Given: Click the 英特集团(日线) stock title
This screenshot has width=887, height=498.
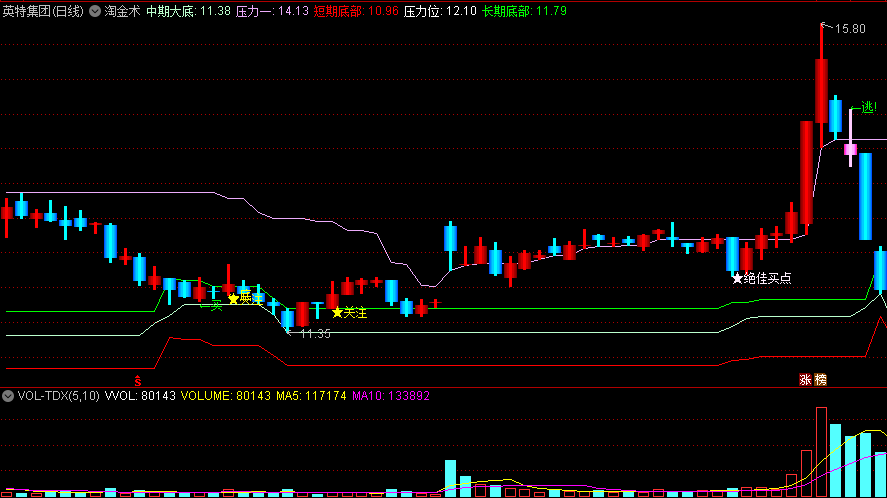Looking at the screenshot, I should coord(44,11).
